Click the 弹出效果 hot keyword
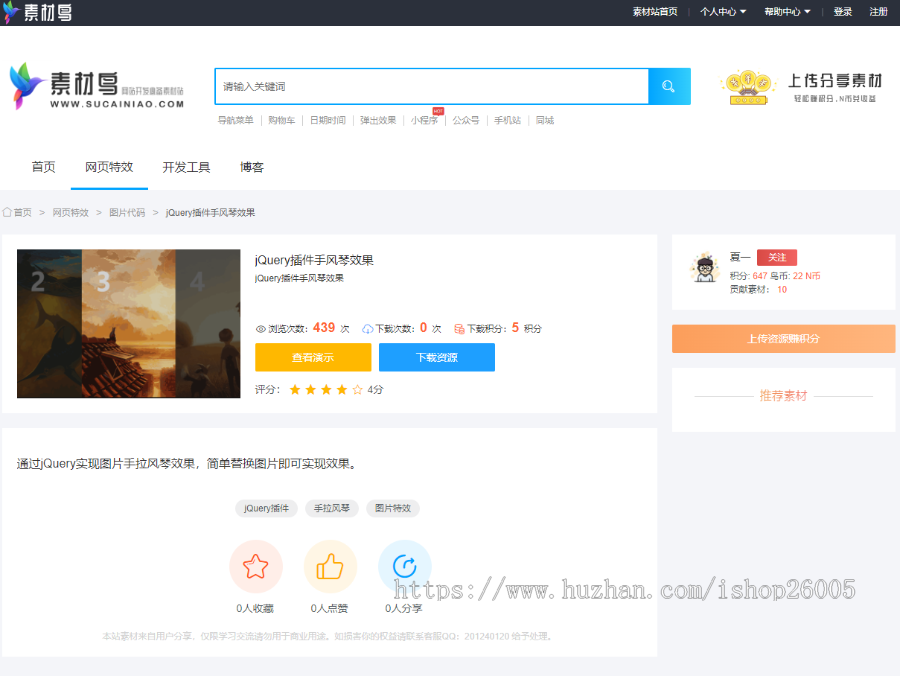Screen dimensions: 900x676 click(378, 120)
